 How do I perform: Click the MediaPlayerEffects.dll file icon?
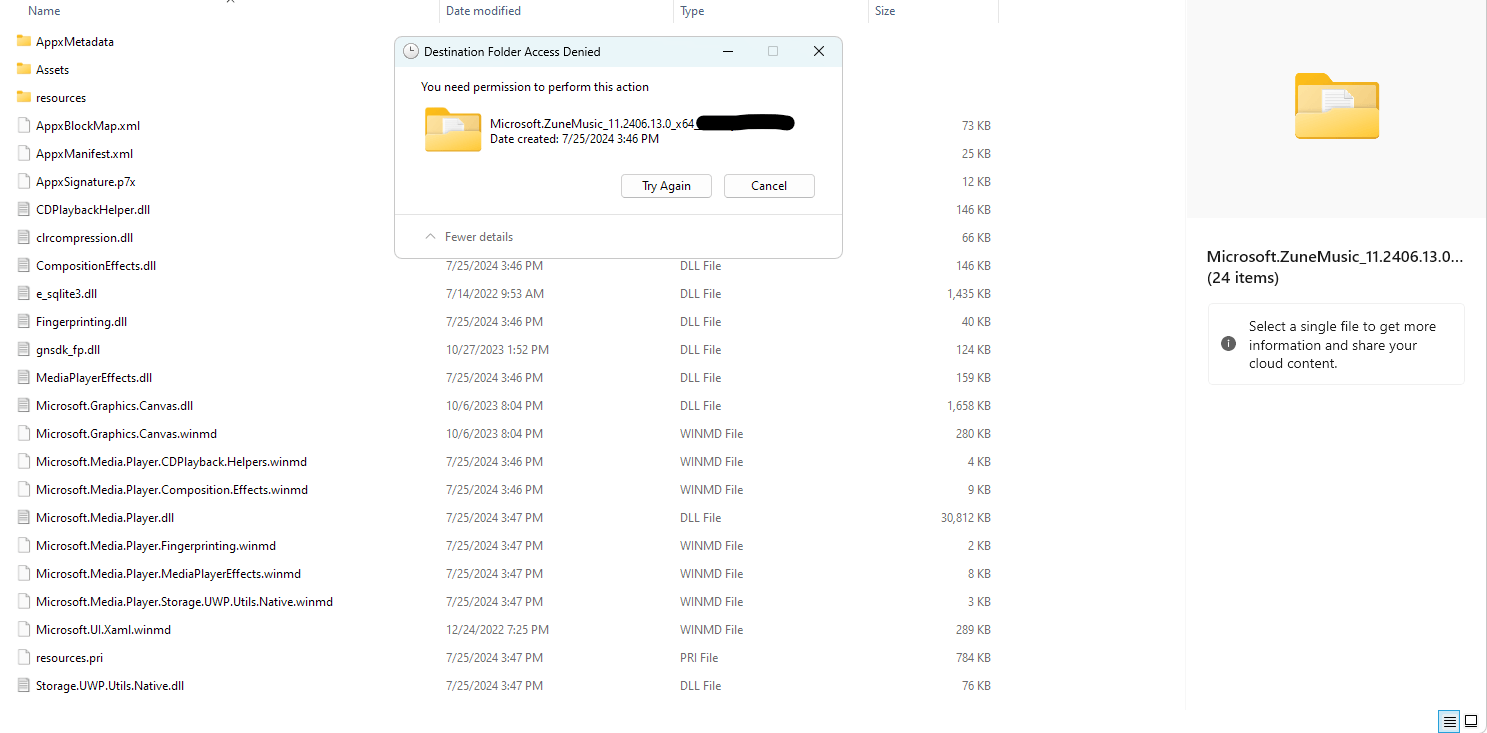point(24,377)
